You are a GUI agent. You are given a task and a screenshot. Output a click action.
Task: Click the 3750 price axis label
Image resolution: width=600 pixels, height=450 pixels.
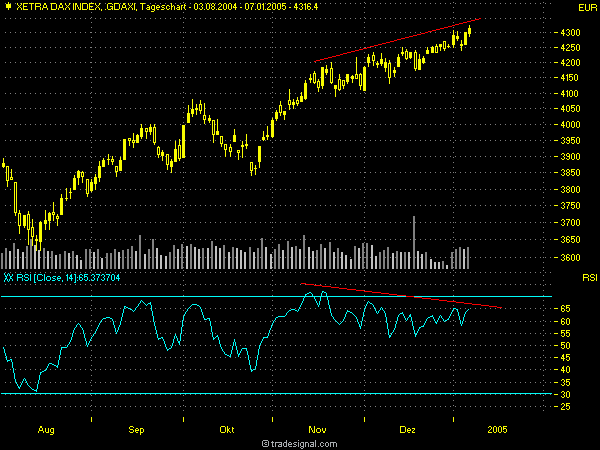[570, 206]
